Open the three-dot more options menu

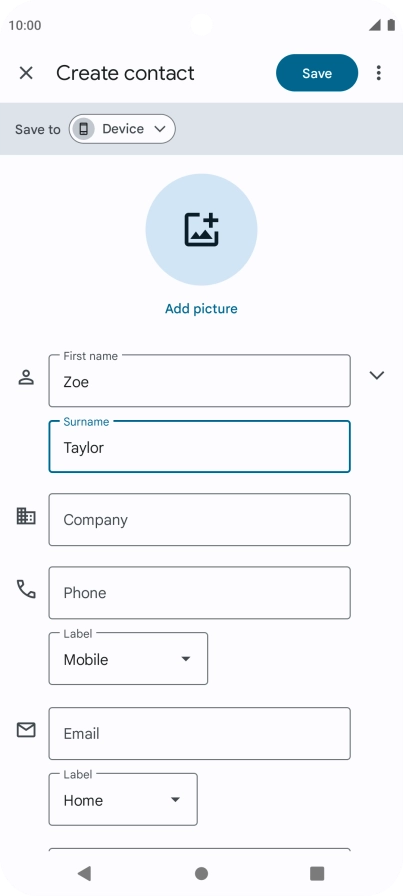tap(378, 73)
